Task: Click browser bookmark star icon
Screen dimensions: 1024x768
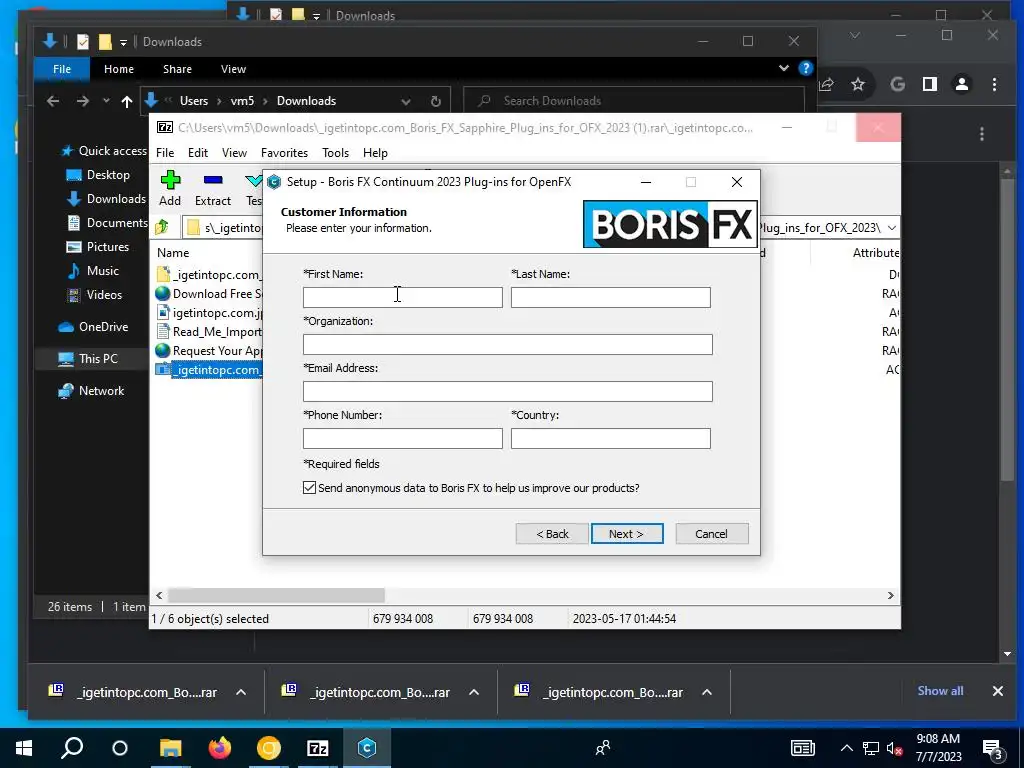Action: click(x=857, y=84)
